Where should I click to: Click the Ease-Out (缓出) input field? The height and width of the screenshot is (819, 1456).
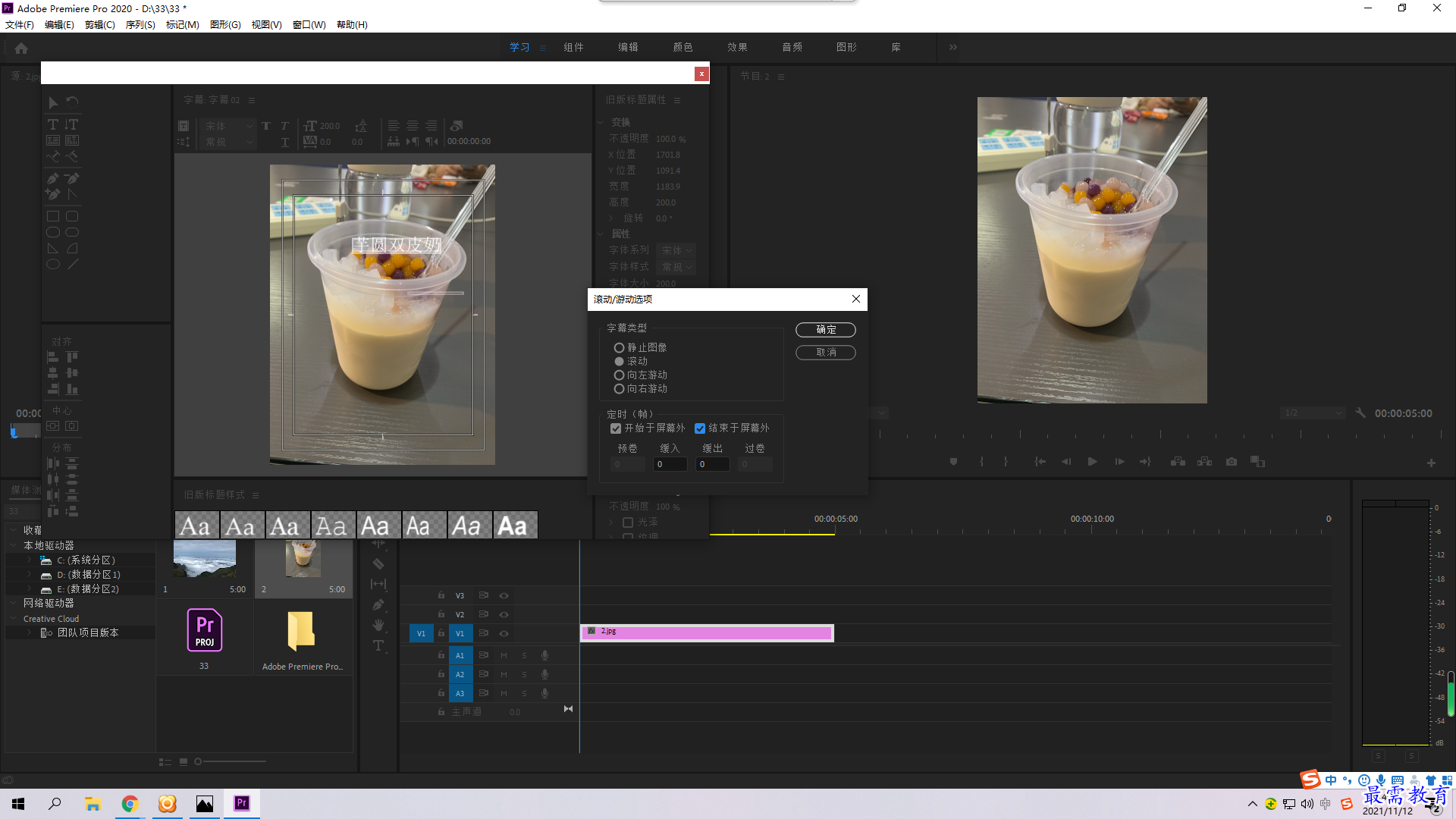tap(713, 464)
